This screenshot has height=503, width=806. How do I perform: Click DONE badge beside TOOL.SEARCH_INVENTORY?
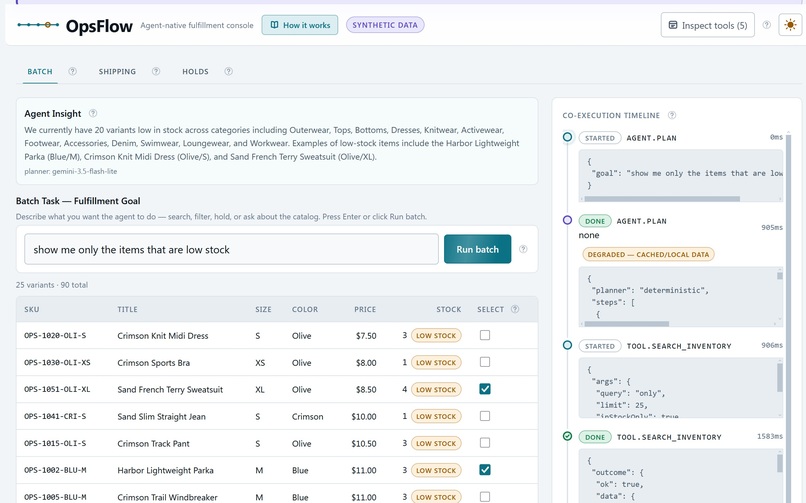click(595, 437)
